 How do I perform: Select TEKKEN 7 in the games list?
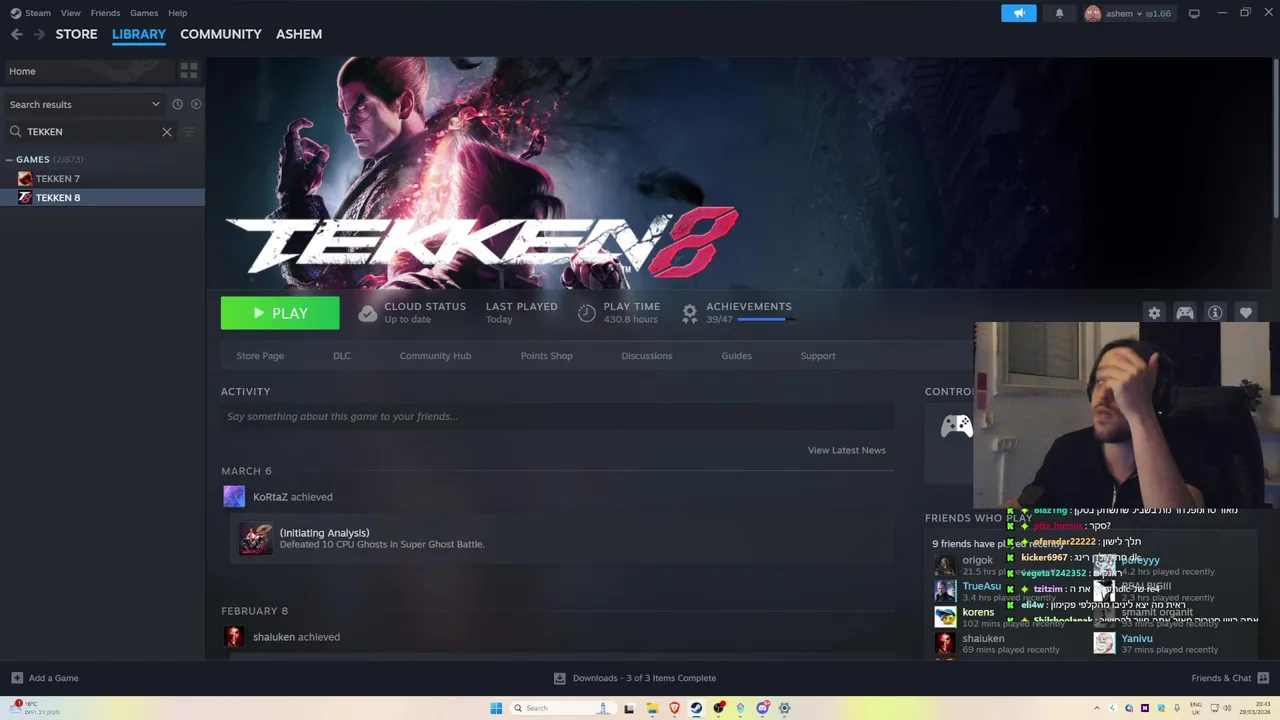point(102,179)
